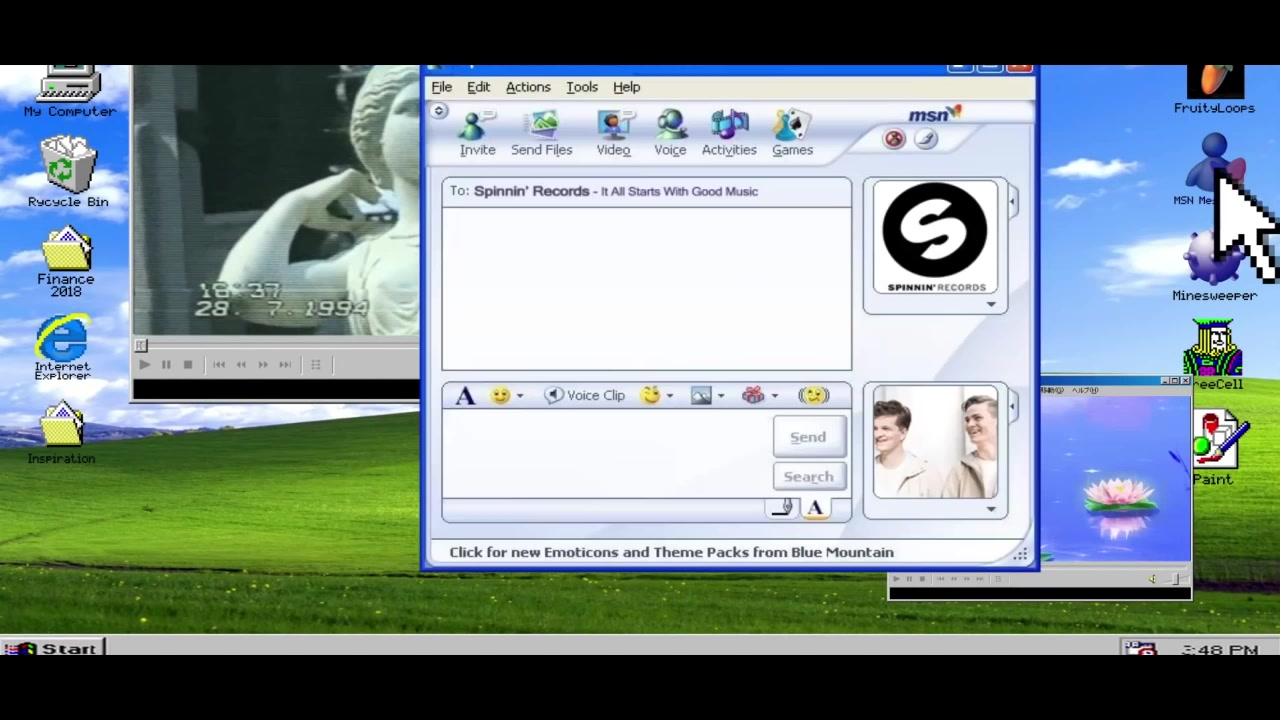The width and height of the screenshot is (1280, 720).
Task: Toggle toolbar menu round arrow button
Action: [x=439, y=111]
